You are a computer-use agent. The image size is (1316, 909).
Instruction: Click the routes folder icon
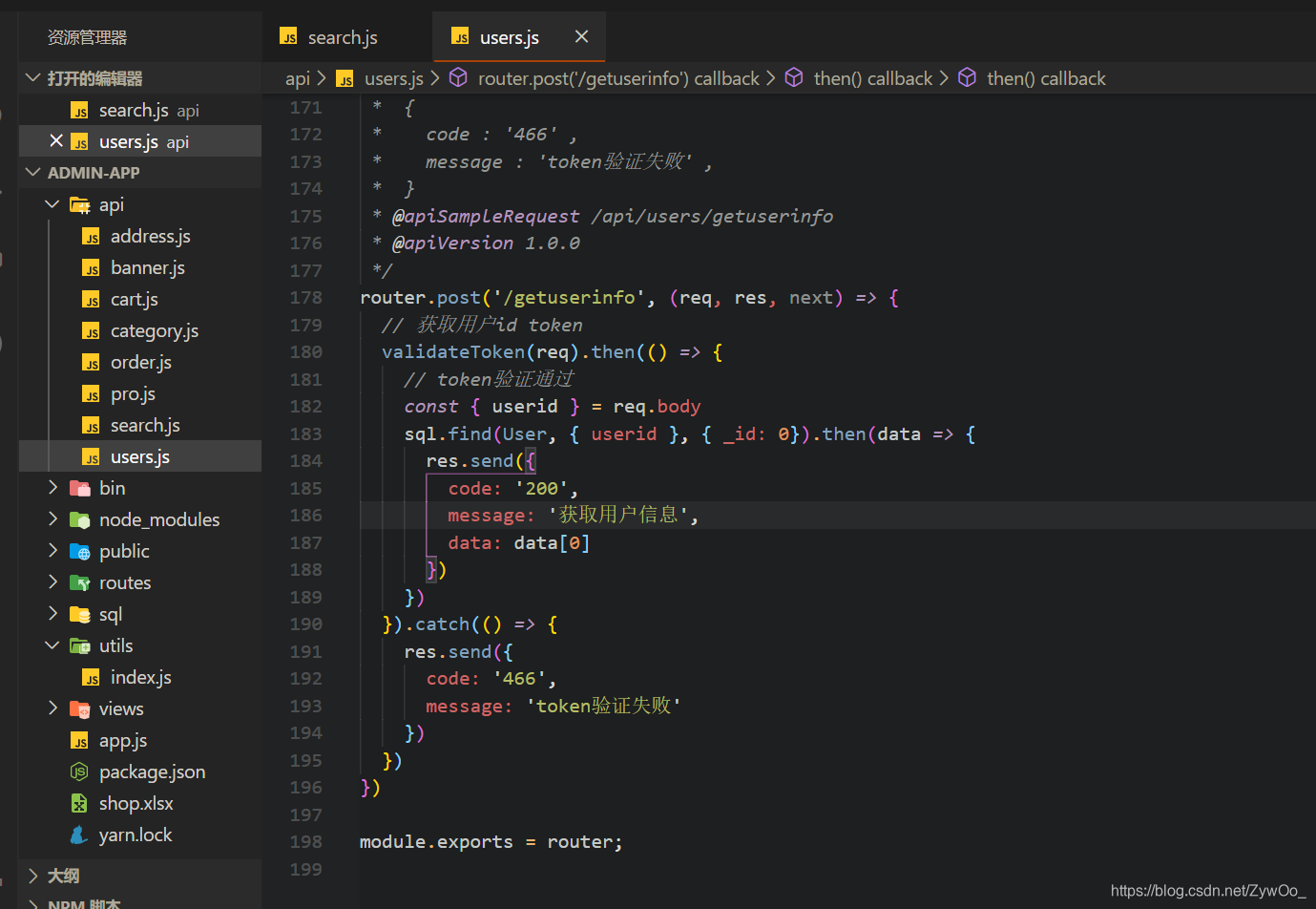(80, 582)
